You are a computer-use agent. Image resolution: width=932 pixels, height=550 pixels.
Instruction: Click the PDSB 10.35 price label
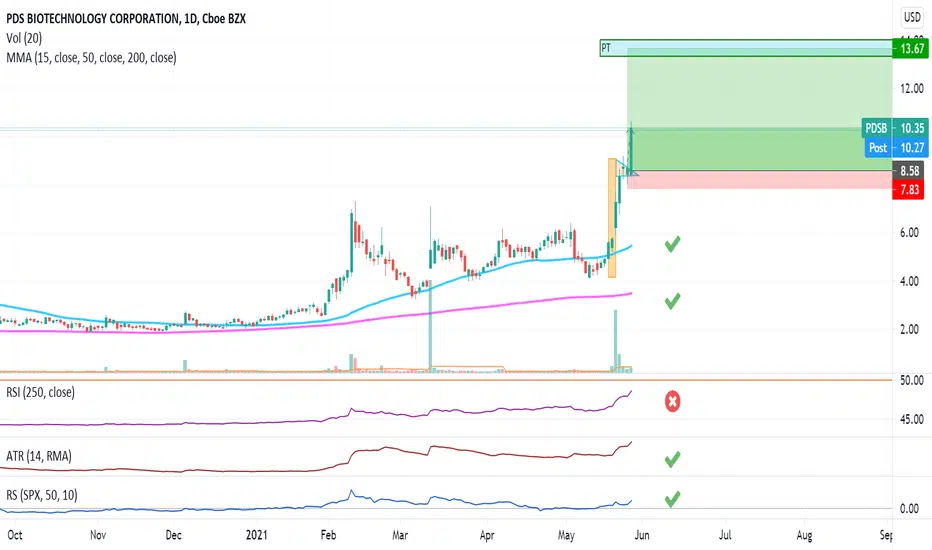(893, 128)
